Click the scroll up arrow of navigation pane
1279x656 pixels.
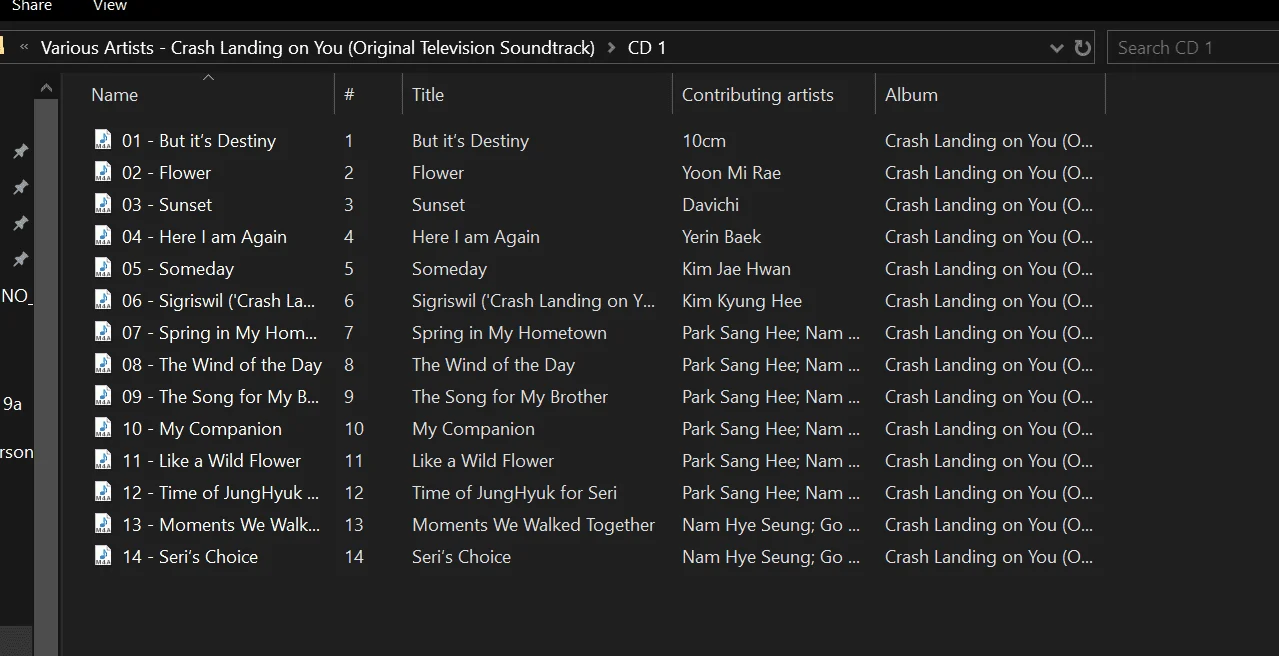coord(46,88)
